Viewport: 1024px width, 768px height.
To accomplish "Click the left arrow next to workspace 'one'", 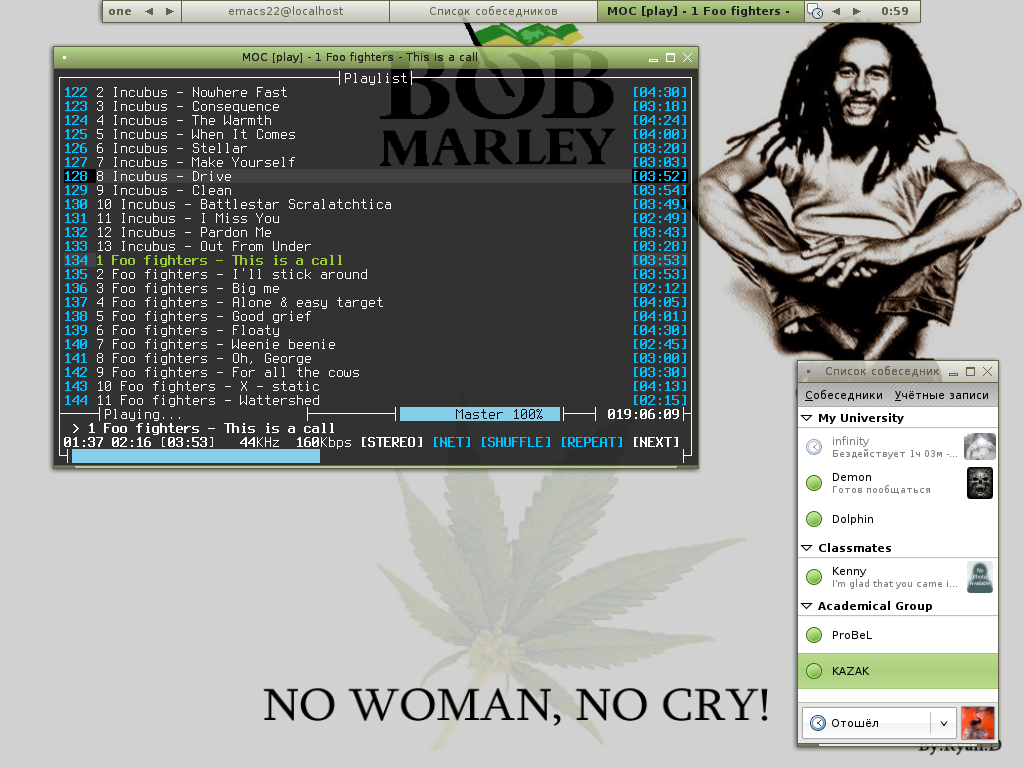I will click(149, 11).
